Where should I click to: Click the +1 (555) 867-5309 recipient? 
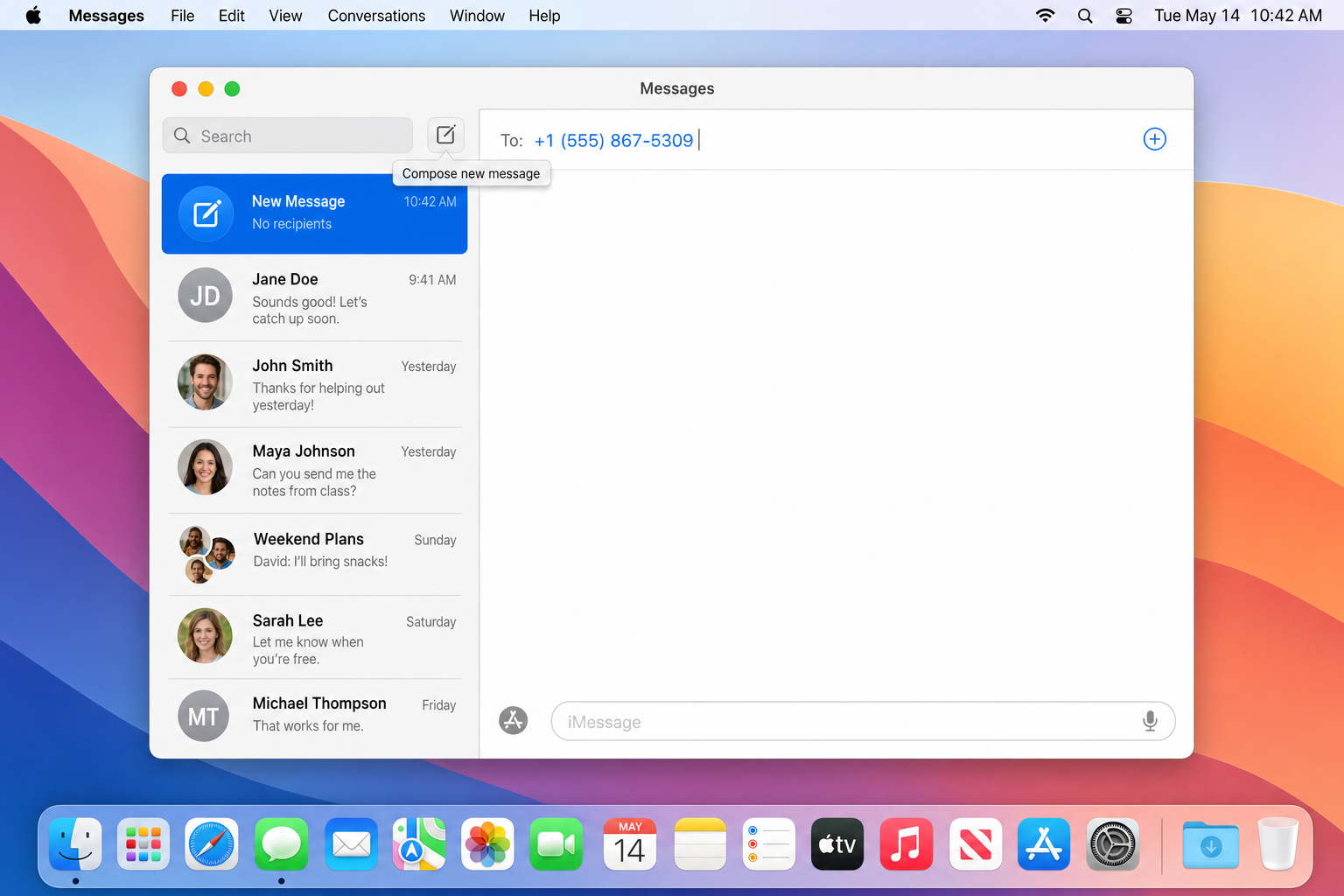[614, 140]
